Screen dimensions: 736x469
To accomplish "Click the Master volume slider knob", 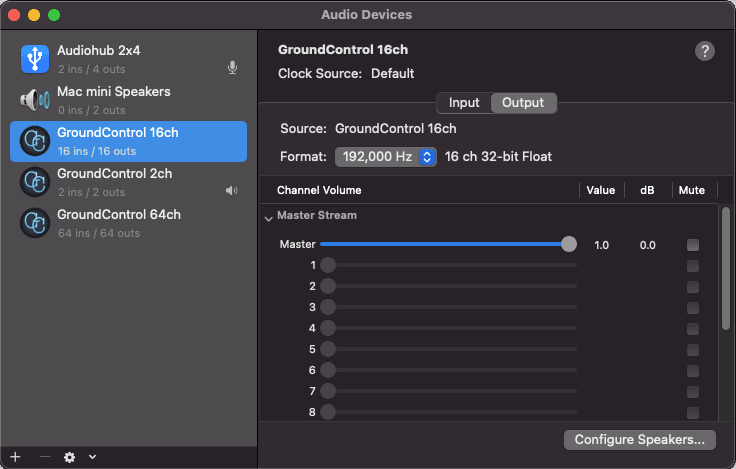I will [568, 244].
